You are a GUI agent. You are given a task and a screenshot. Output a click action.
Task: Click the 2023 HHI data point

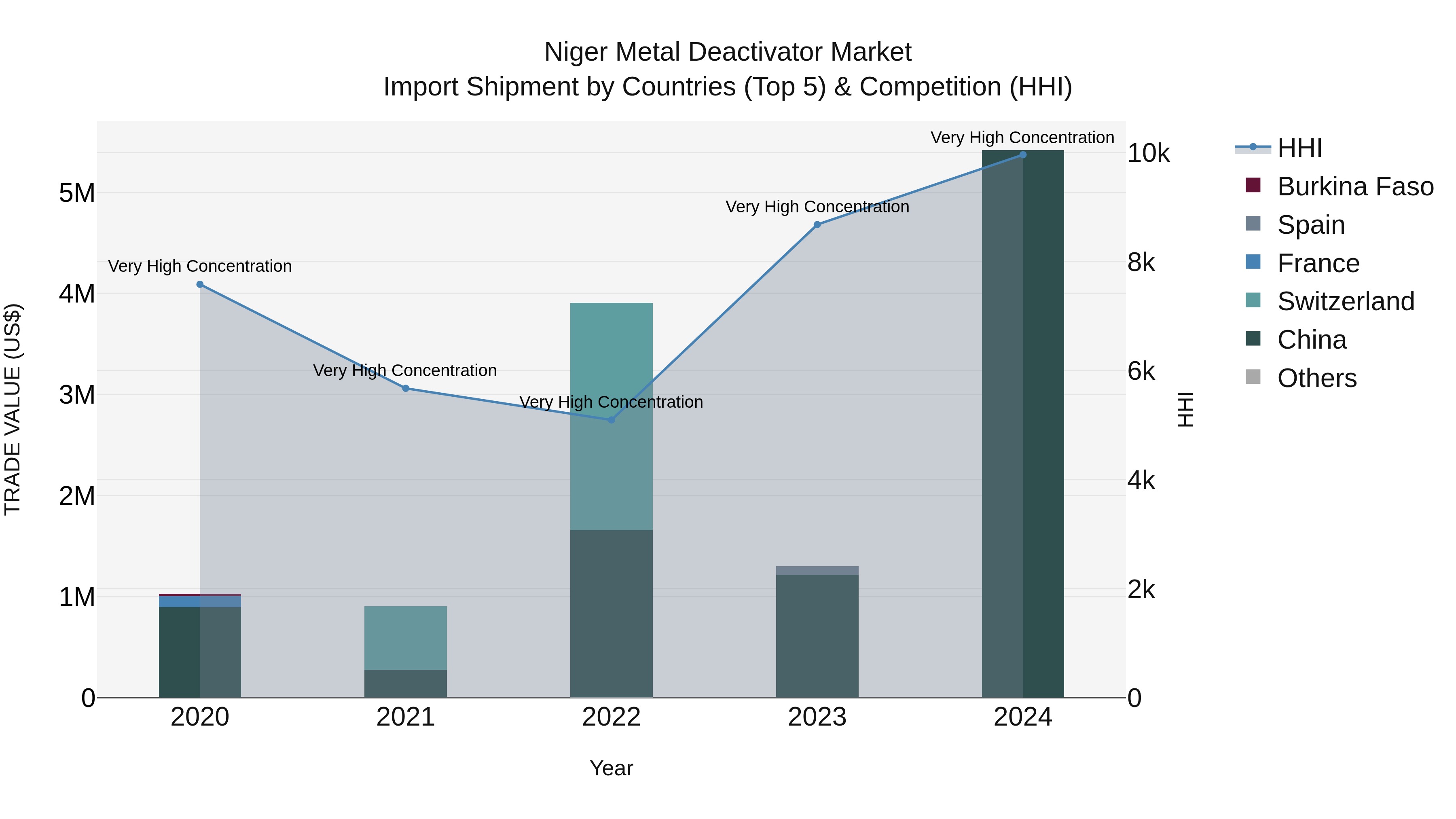tap(817, 224)
